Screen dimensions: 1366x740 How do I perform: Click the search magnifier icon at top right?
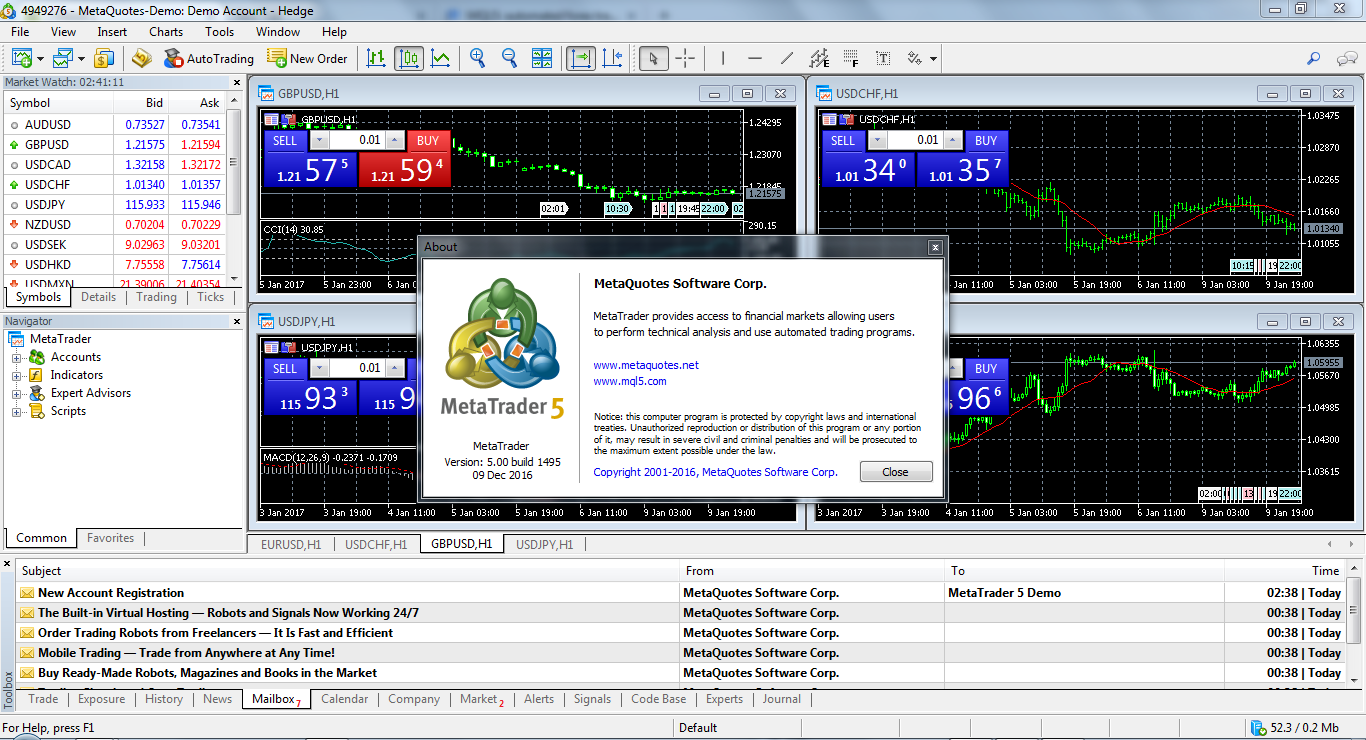[1314, 59]
